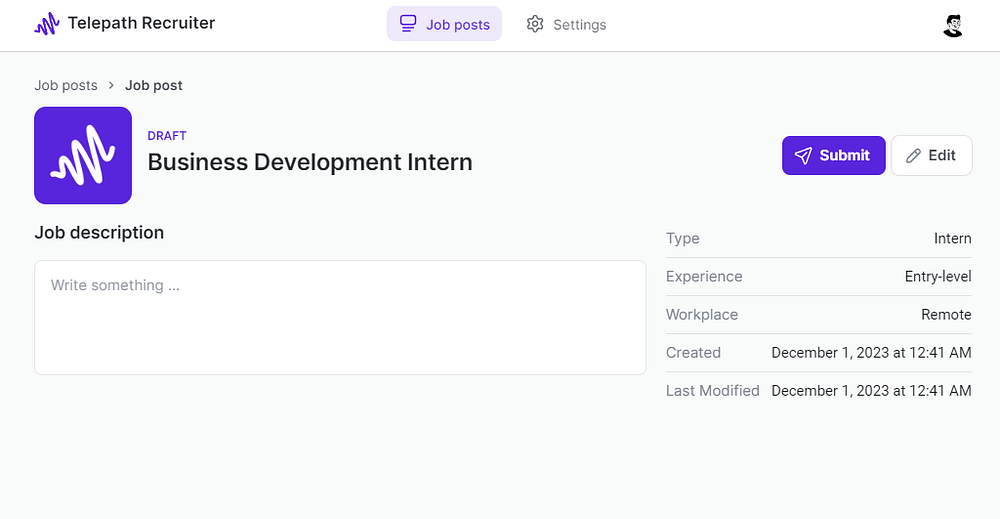
Task: Go back via Job posts breadcrumb link
Action: point(66,85)
